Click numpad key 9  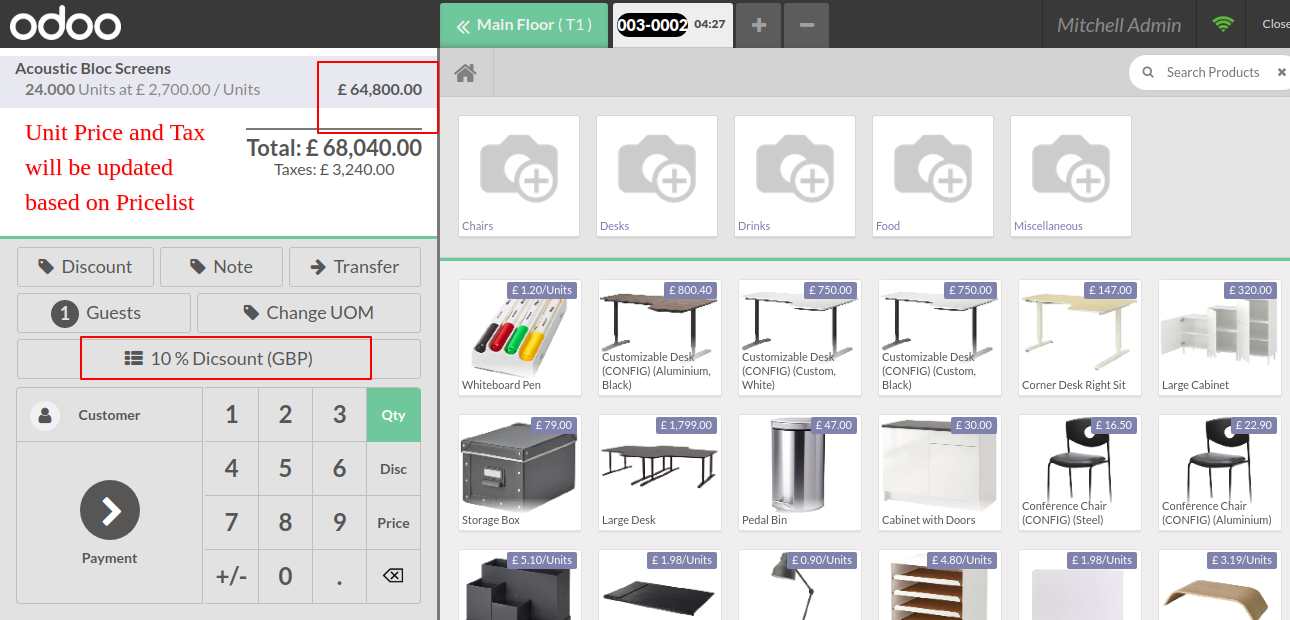[339, 522]
